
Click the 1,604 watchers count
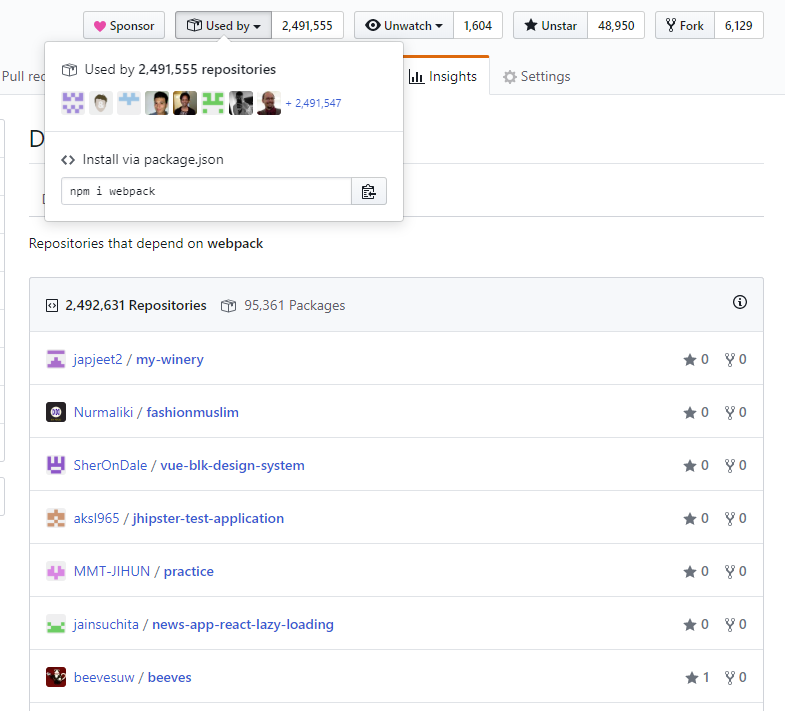478,26
